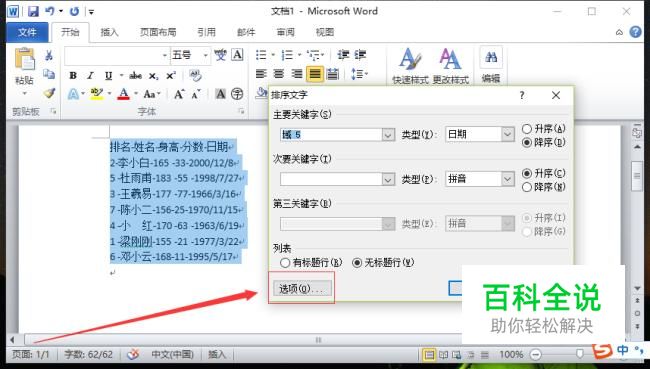This screenshot has width=650, height=369.
Task: Select Descending (D) for primary key
Action: click(527, 143)
